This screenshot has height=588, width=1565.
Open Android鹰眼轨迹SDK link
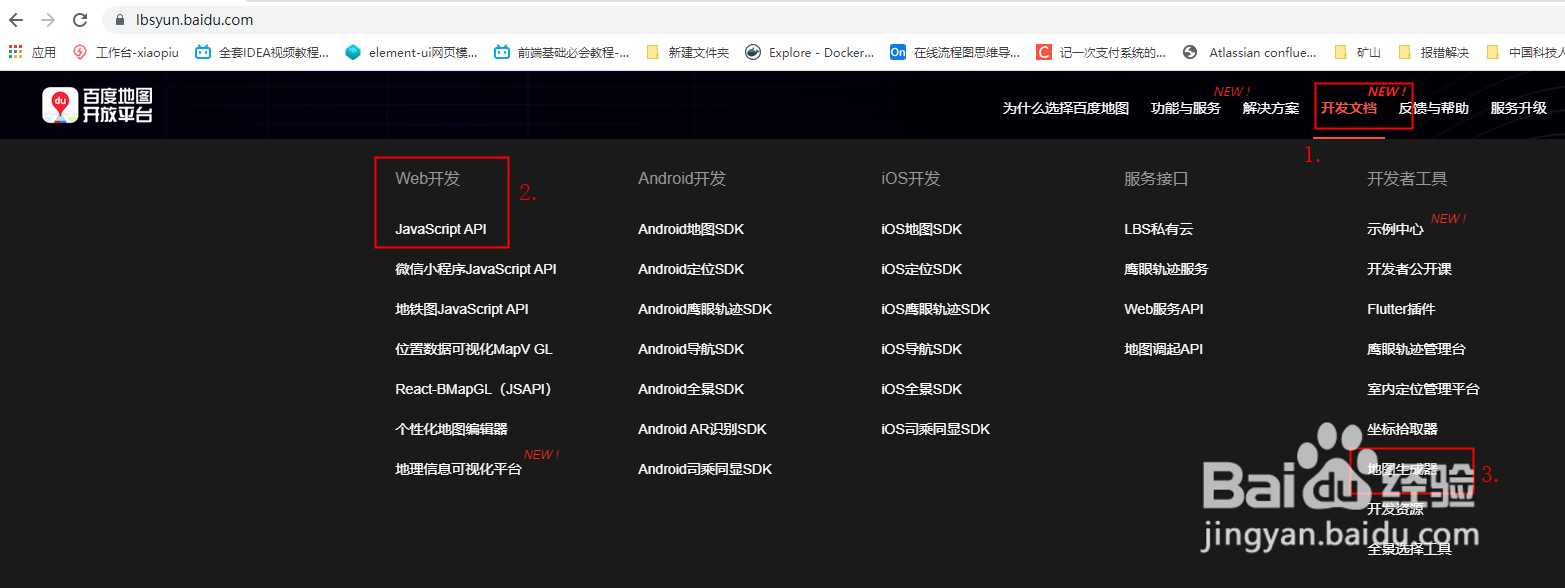tap(705, 309)
